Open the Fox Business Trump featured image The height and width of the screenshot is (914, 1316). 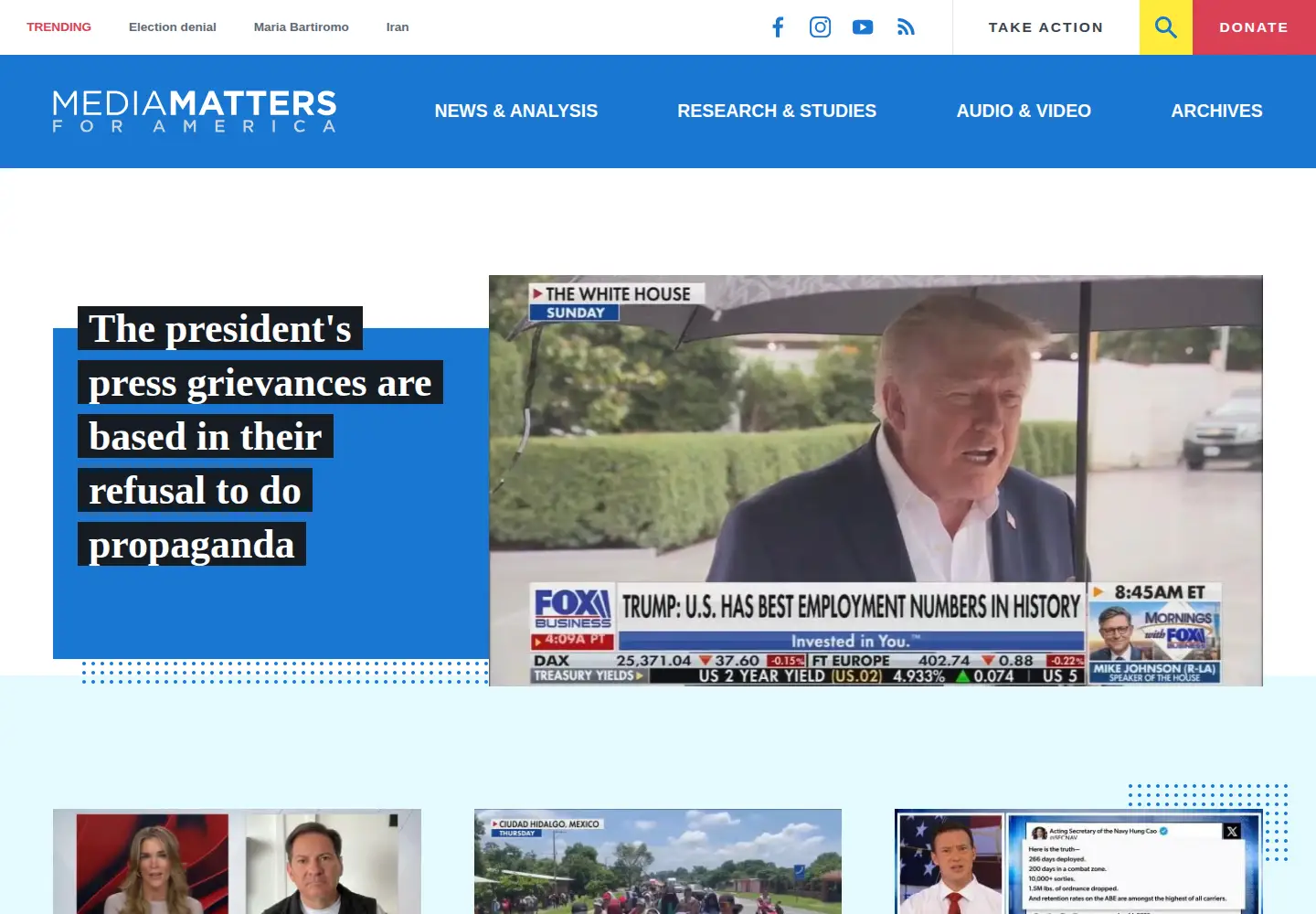876,481
